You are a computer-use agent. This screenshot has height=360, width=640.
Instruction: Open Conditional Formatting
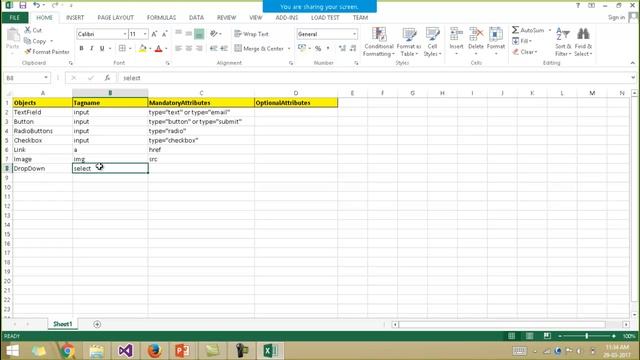[379, 42]
